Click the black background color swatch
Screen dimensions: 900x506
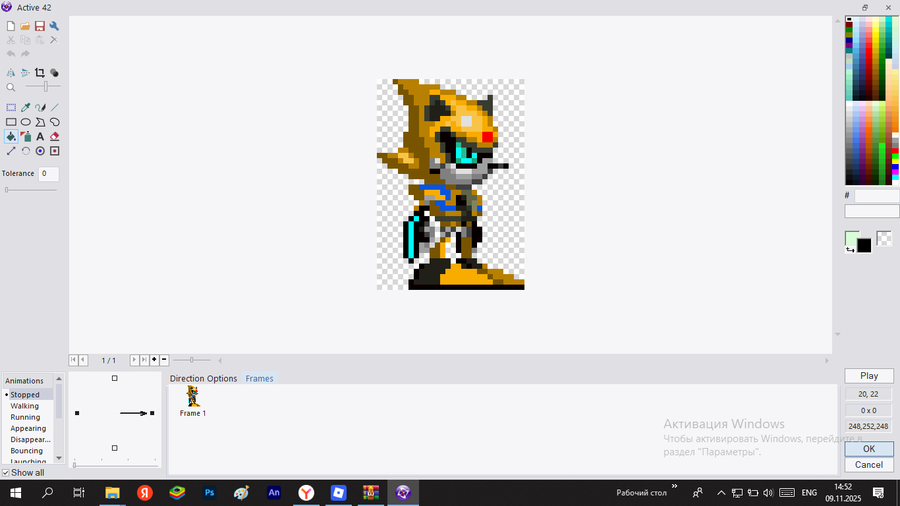pos(864,246)
